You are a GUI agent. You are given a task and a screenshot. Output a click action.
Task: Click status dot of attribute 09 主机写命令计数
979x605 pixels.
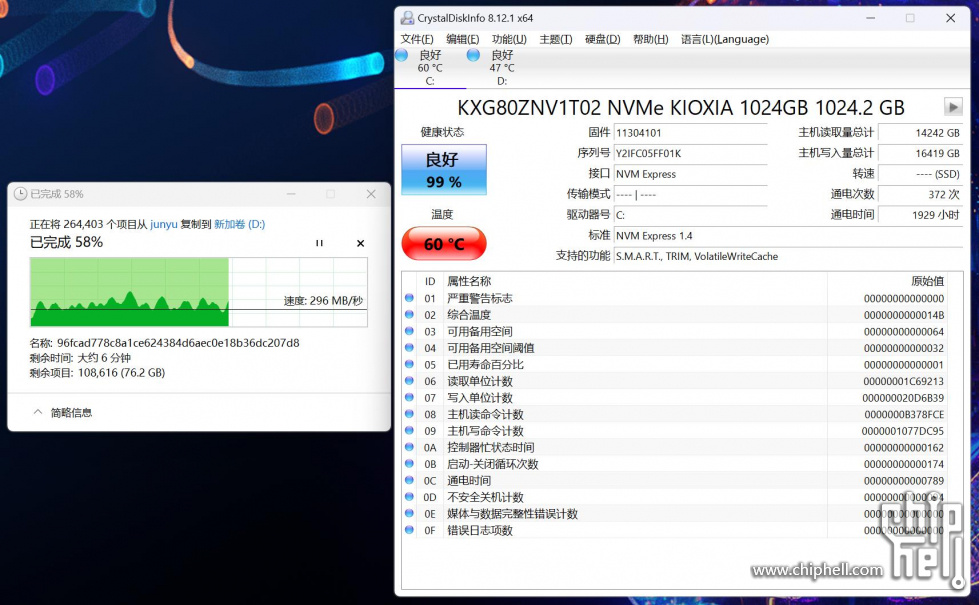click(x=410, y=430)
